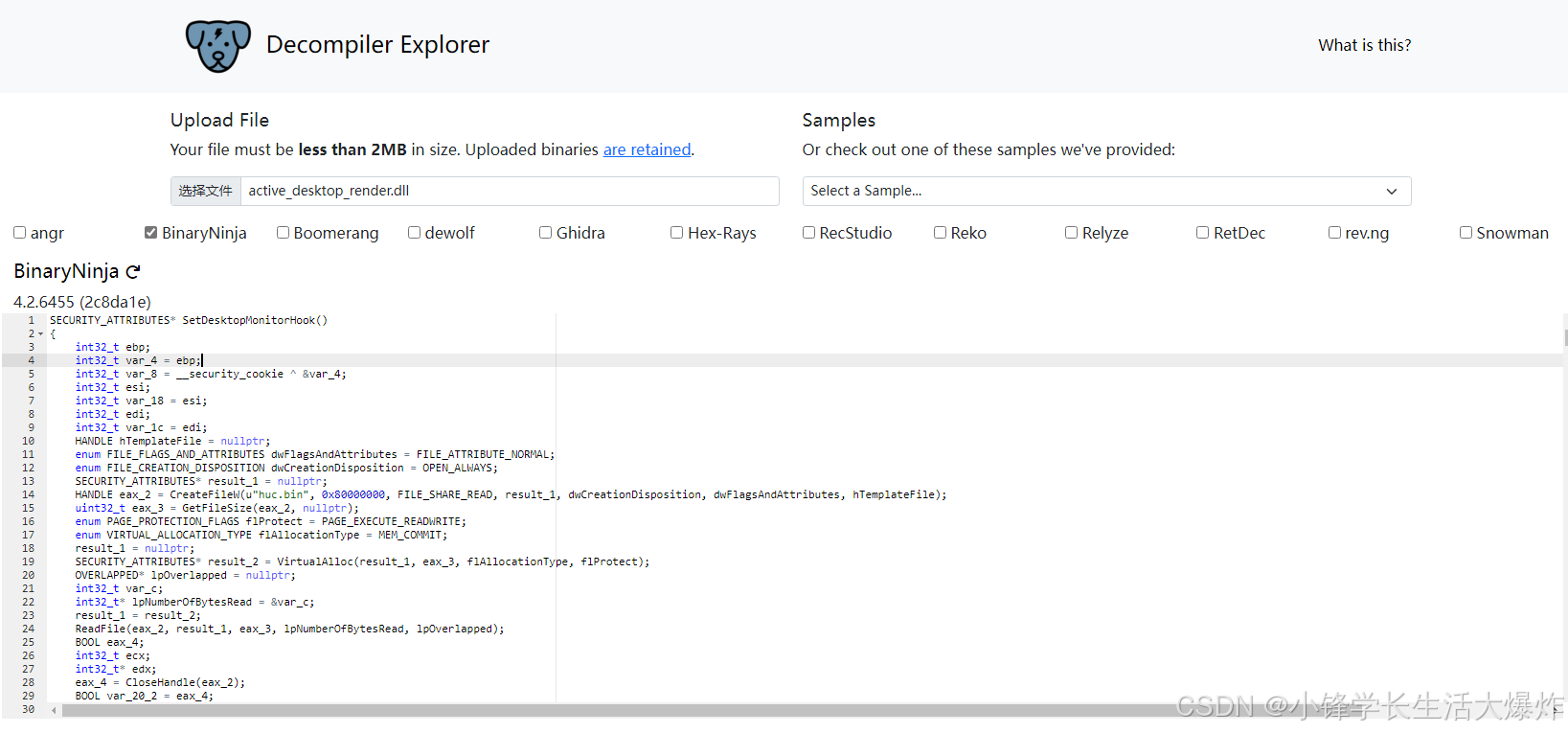
Task: Uncheck the BinaryNinja checkbox
Action: point(150,233)
